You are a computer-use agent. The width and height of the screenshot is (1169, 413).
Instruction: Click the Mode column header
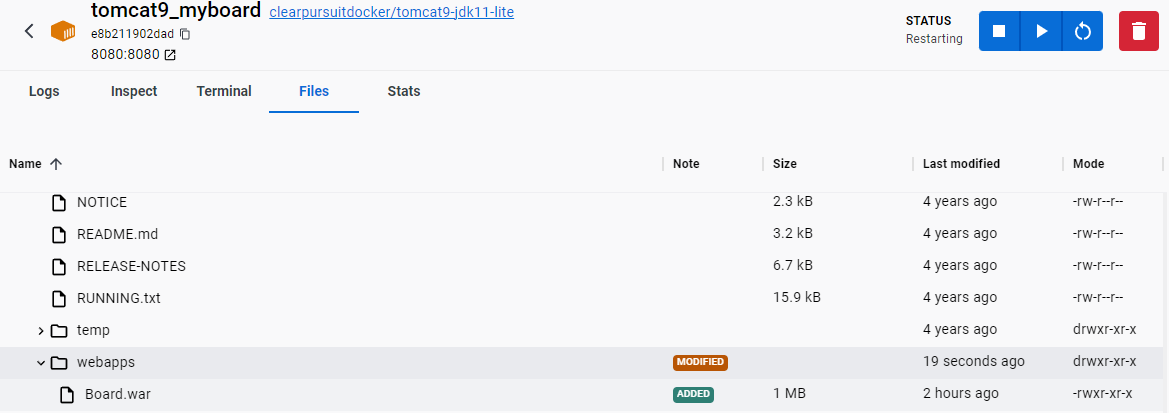tap(1088, 164)
